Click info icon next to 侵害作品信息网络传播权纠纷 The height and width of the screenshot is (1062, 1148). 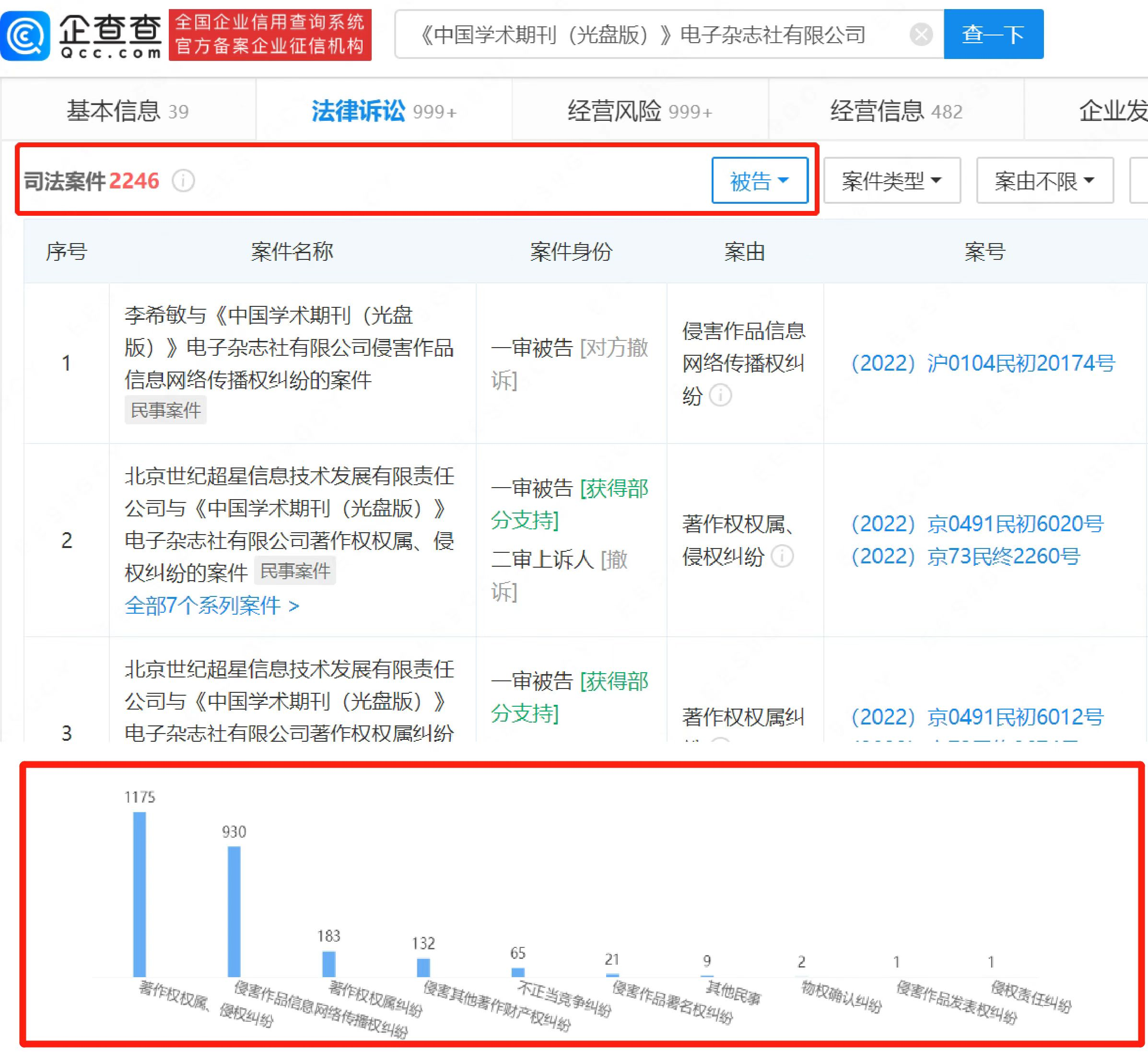[x=720, y=396]
